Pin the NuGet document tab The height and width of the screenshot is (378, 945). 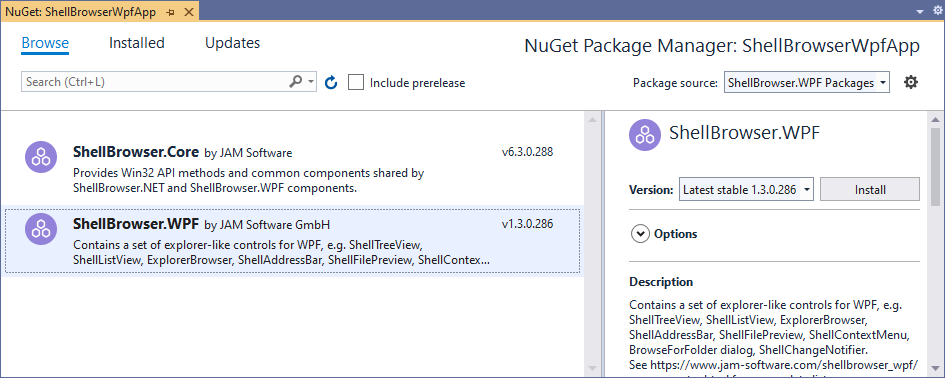click(171, 11)
